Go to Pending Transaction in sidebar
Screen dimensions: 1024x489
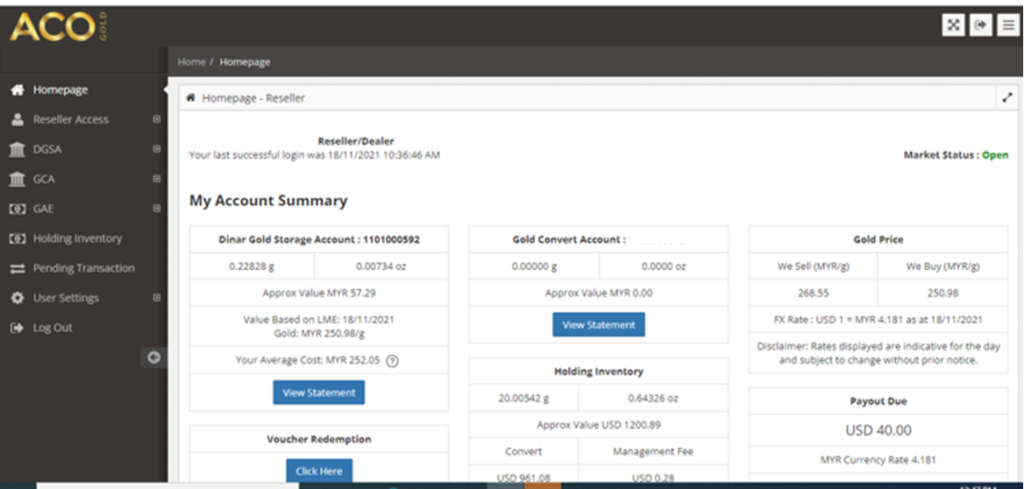tap(83, 268)
